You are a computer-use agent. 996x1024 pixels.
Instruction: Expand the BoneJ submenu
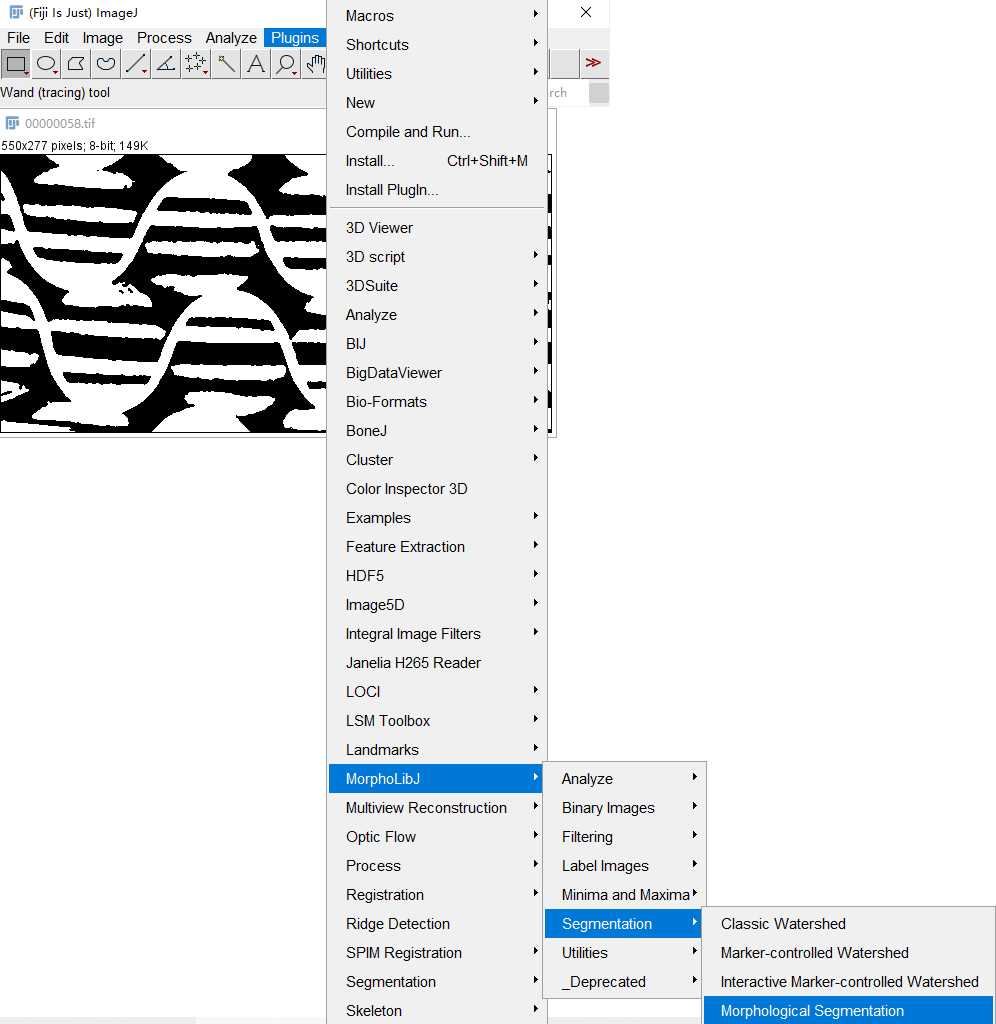(x=436, y=430)
